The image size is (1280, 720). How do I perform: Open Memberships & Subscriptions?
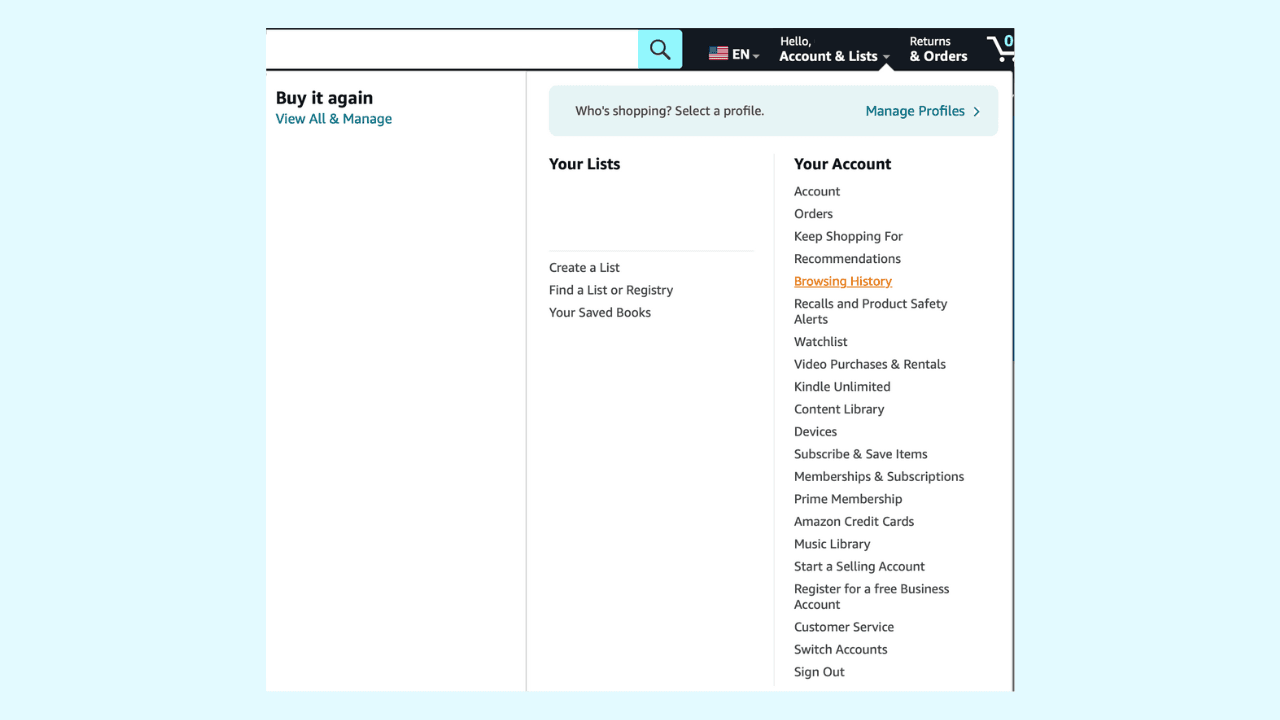[x=878, y=477]
